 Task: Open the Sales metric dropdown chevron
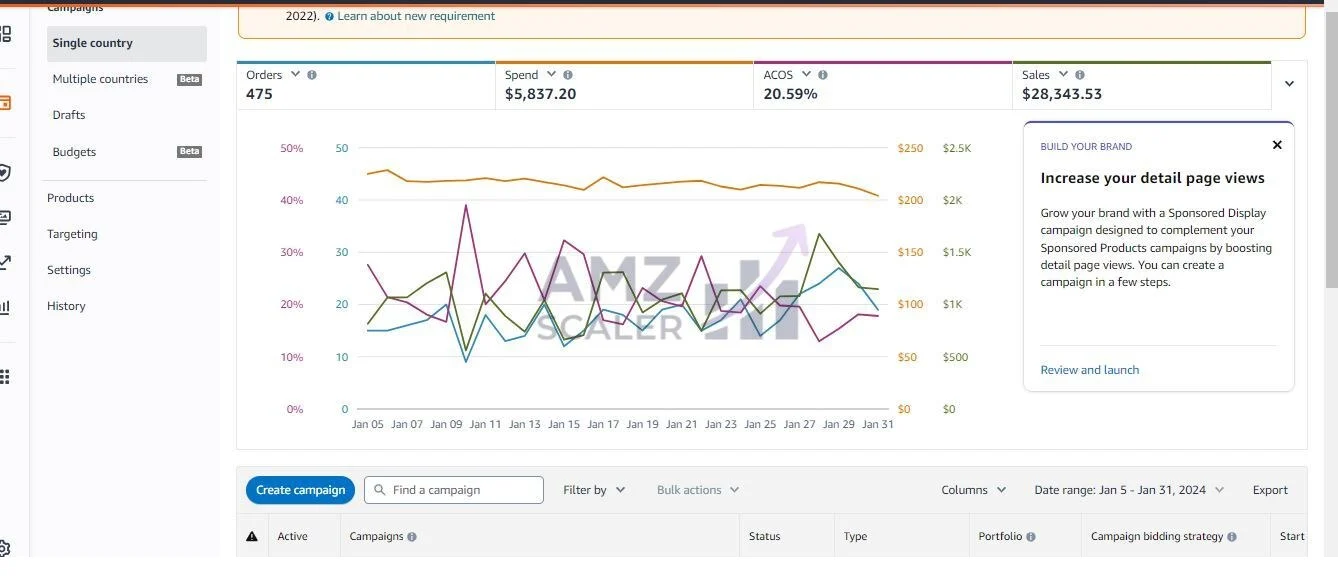tap(1063, 75)
